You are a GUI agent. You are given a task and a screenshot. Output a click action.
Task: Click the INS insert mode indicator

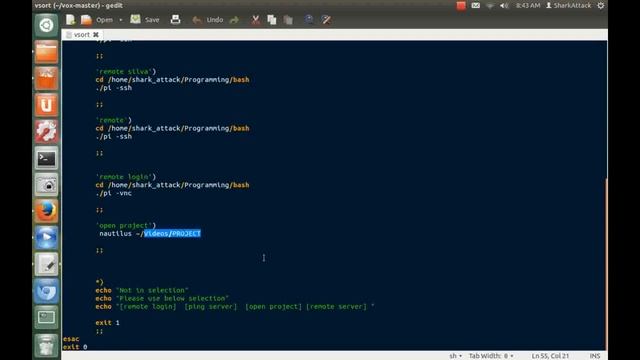(595, 356)
